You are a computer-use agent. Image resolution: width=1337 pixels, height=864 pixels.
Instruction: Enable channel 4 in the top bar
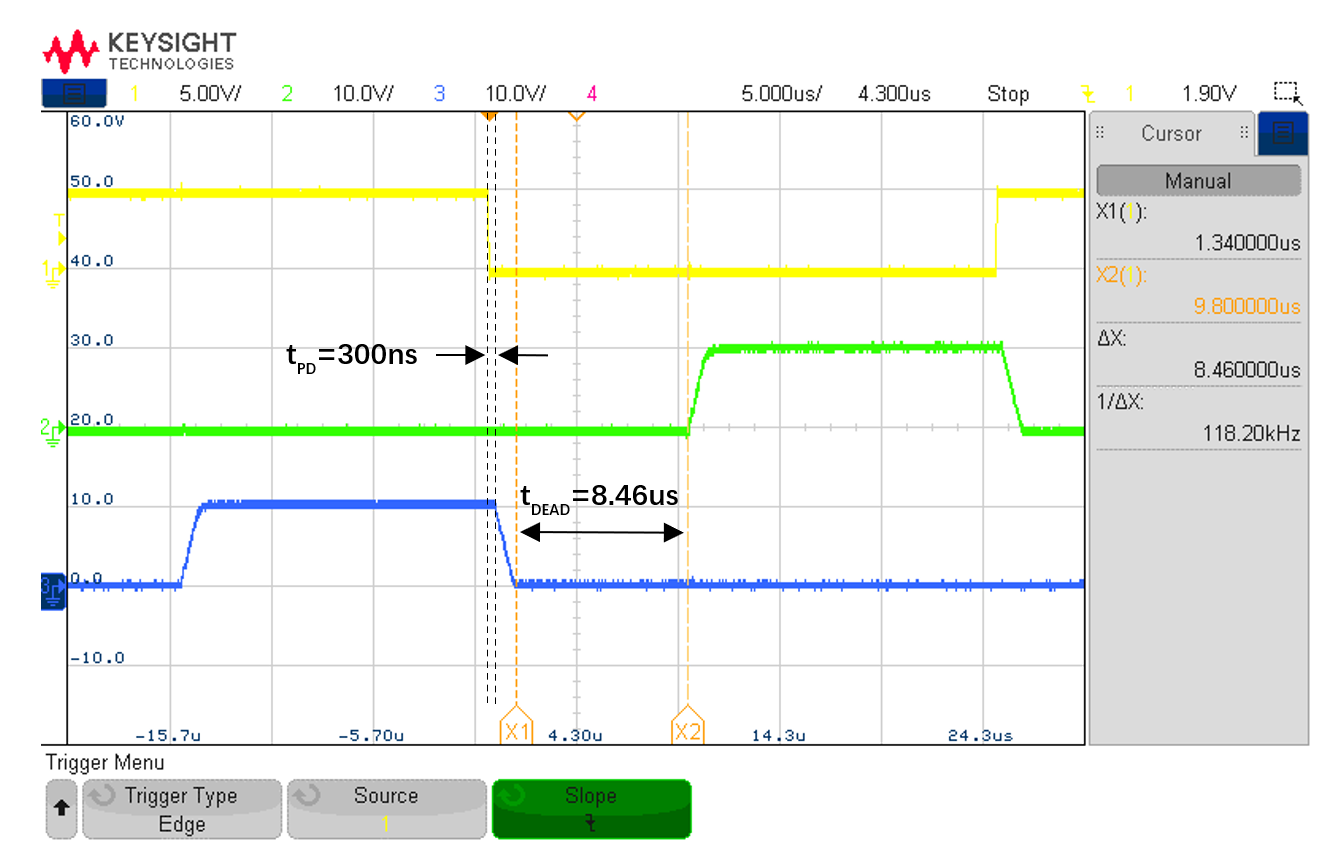[x=592, y=94]
